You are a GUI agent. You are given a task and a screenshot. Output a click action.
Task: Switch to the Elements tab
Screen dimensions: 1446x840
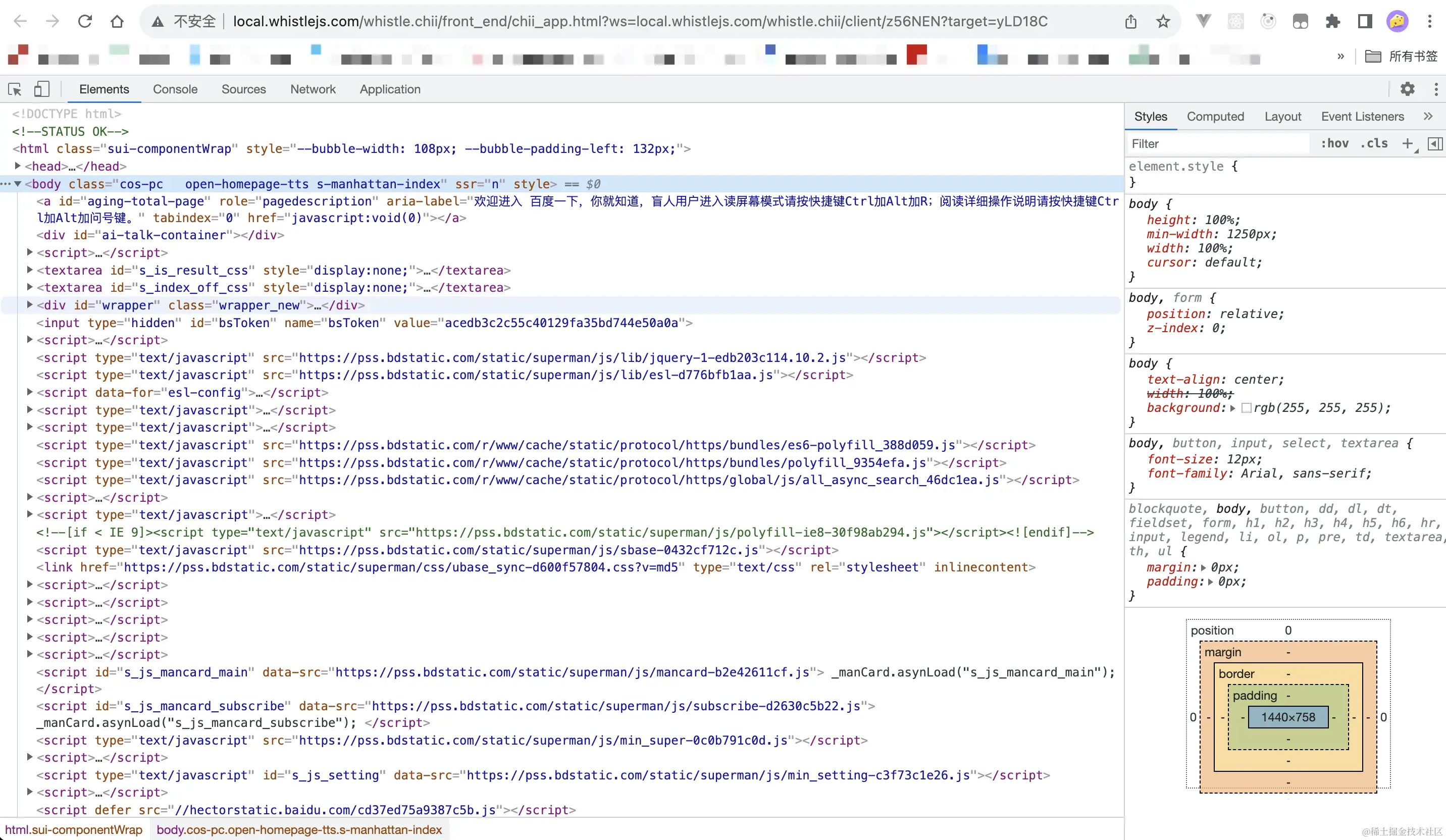[104, 89]
